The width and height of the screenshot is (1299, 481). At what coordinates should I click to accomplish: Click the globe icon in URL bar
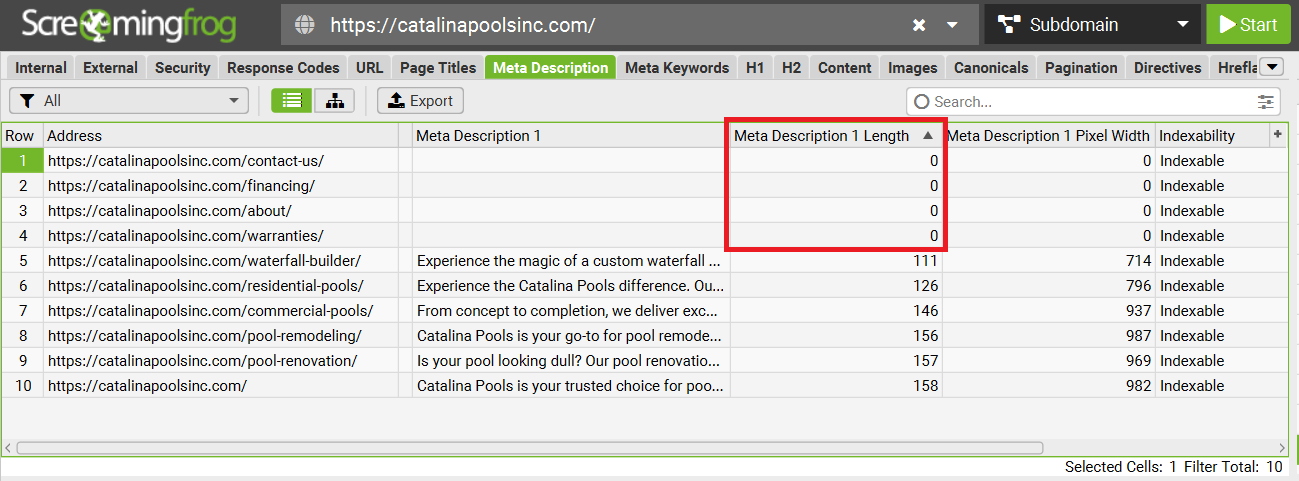tap(307, 25)
